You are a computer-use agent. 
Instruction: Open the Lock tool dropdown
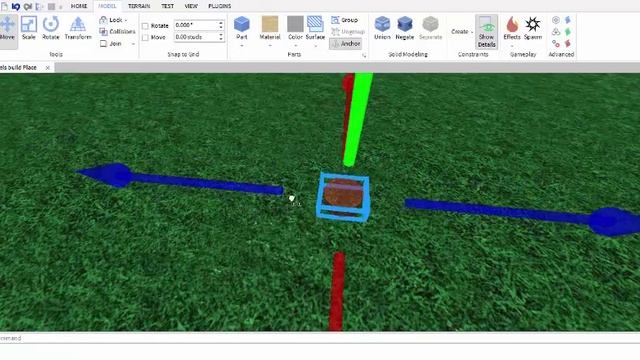113,20
